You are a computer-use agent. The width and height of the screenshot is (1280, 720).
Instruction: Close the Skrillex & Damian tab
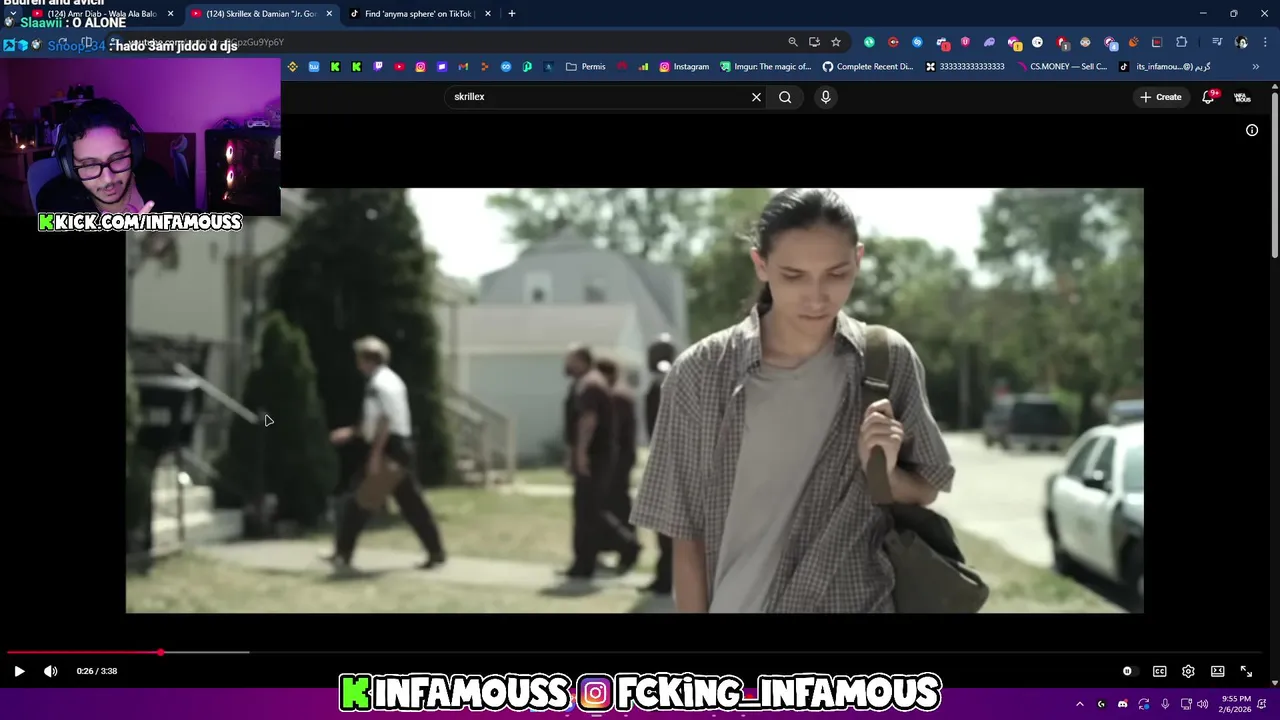click(x=329, y=14)
